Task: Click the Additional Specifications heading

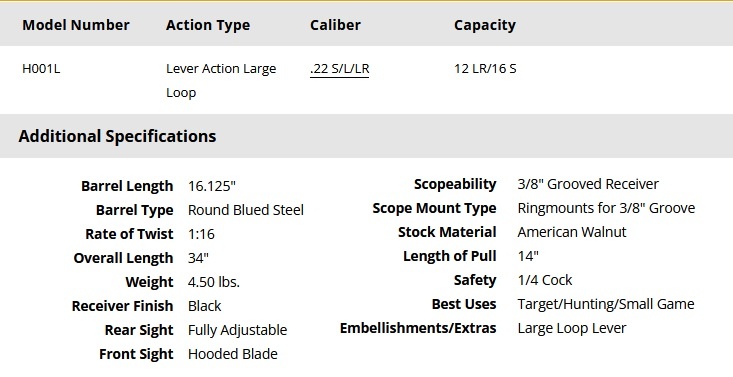Action: (117, 136)
